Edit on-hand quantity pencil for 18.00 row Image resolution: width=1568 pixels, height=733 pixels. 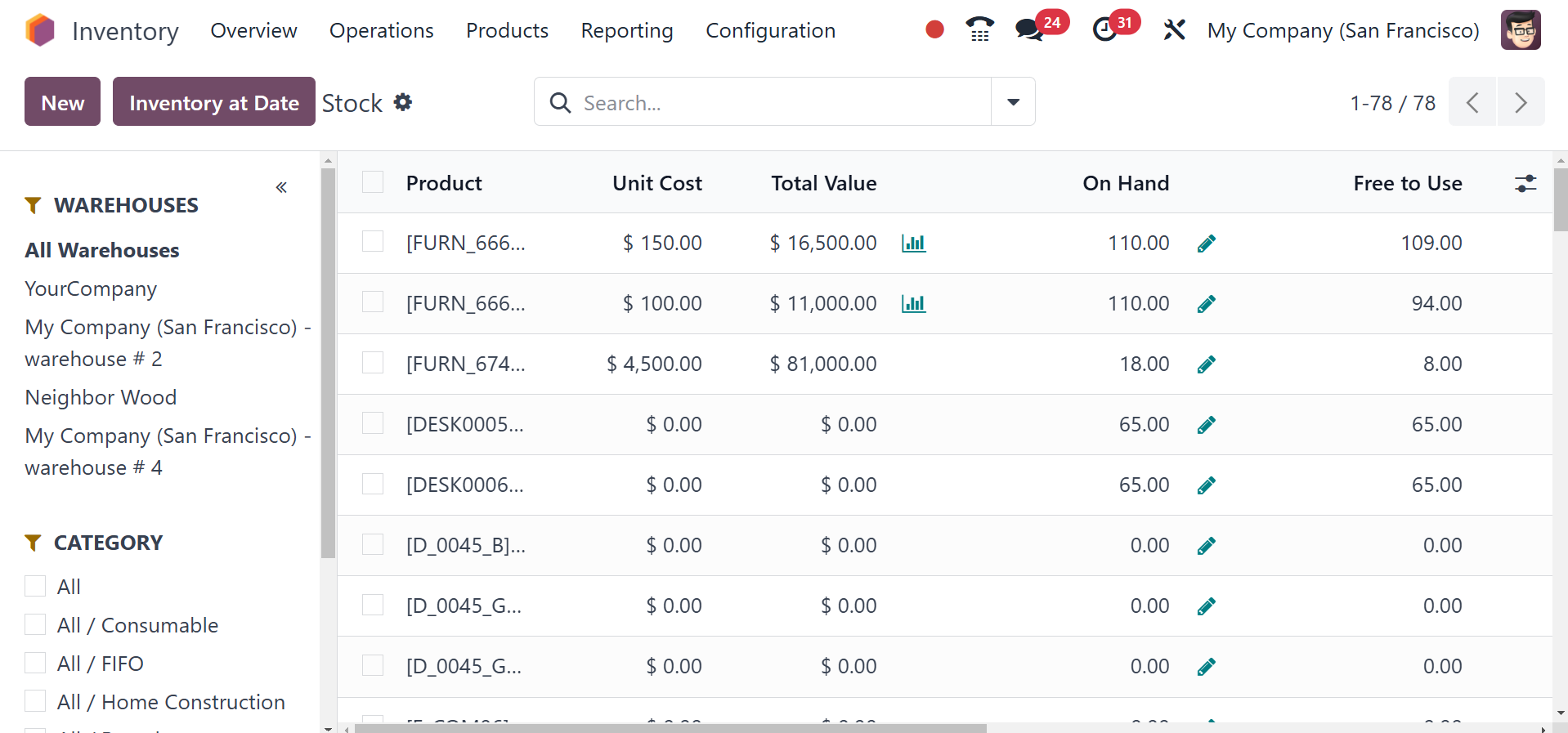click(x=1206, y=364)
